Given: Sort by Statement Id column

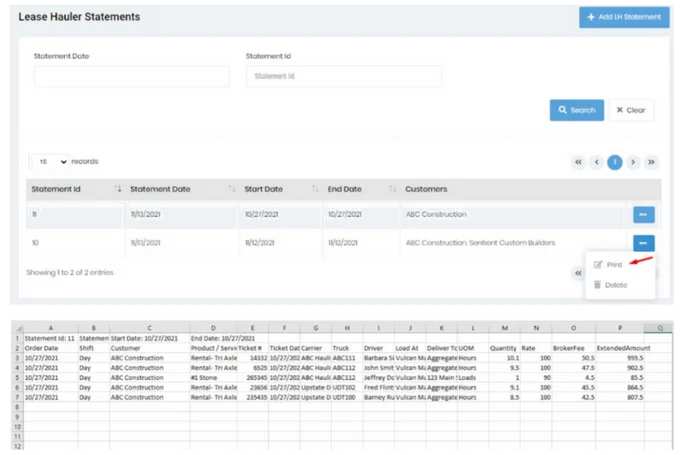Looking at the screenshot, I should (x=75, y=189).
